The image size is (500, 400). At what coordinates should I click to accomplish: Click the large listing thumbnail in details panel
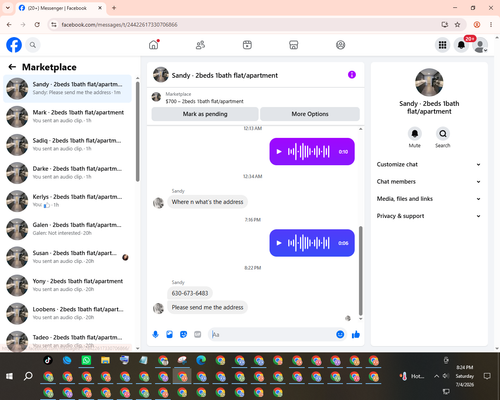pos(429,82)
